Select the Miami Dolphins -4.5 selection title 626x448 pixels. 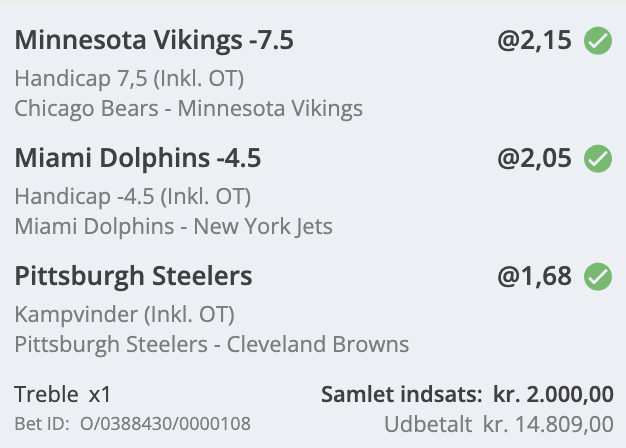[138, 158]
